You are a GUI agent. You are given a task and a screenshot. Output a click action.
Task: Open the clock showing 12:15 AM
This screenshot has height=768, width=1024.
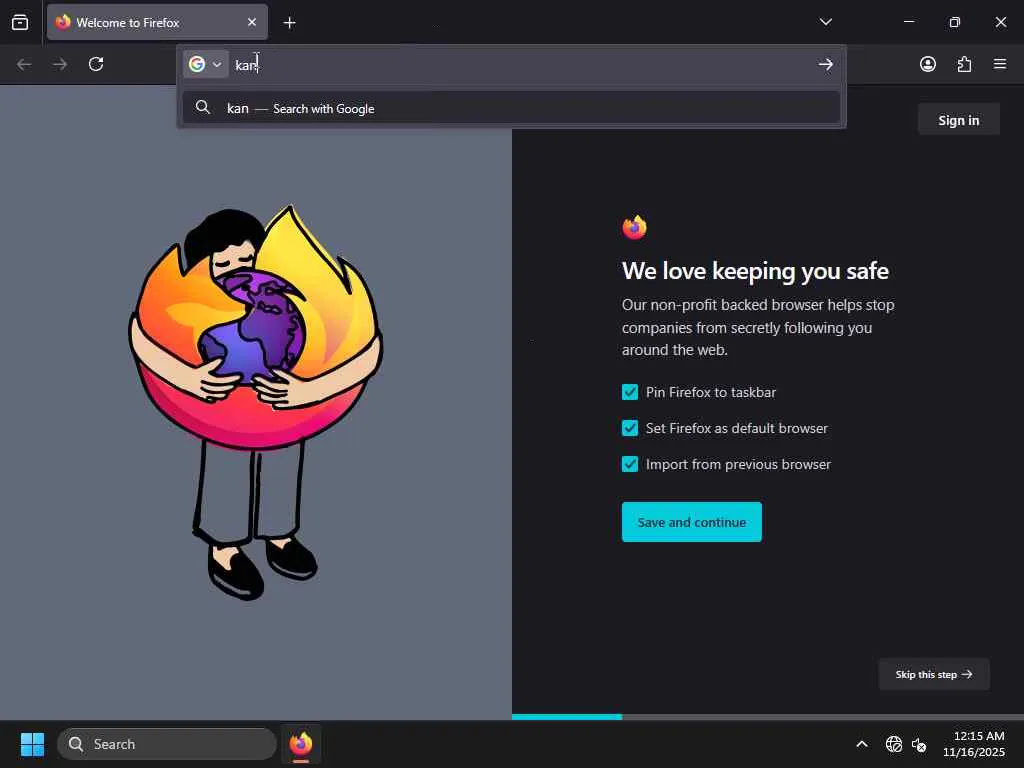tap(974, 744)
